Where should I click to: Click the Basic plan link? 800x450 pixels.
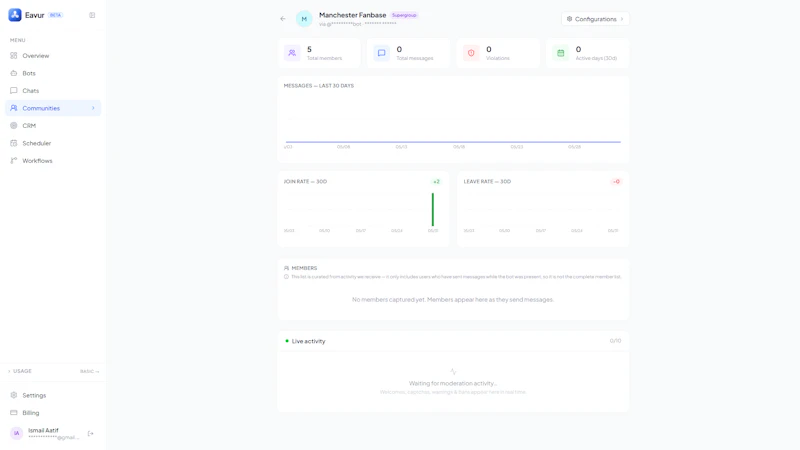[x=89, y=371]
